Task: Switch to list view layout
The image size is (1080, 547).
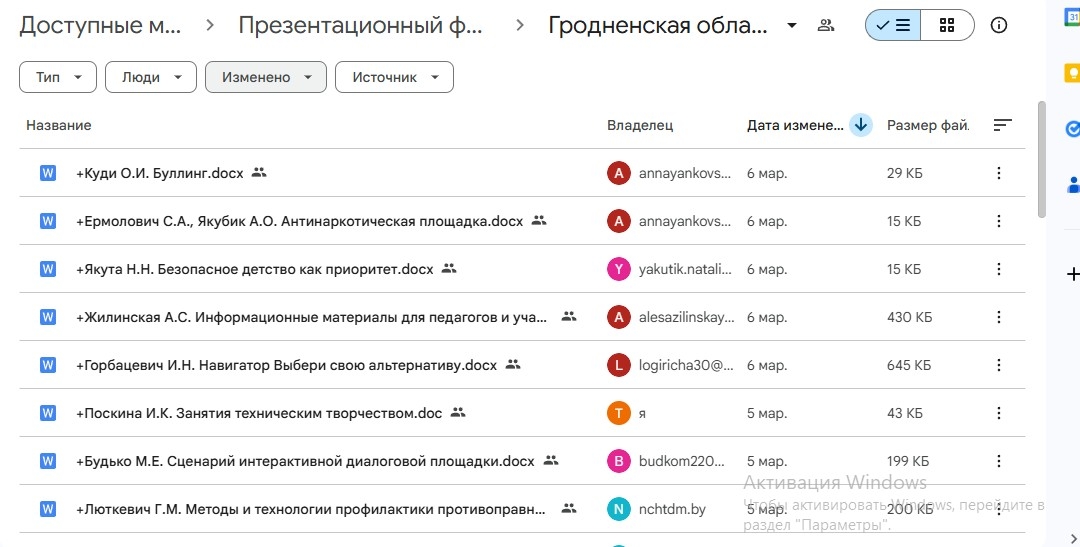Action: 892,26
